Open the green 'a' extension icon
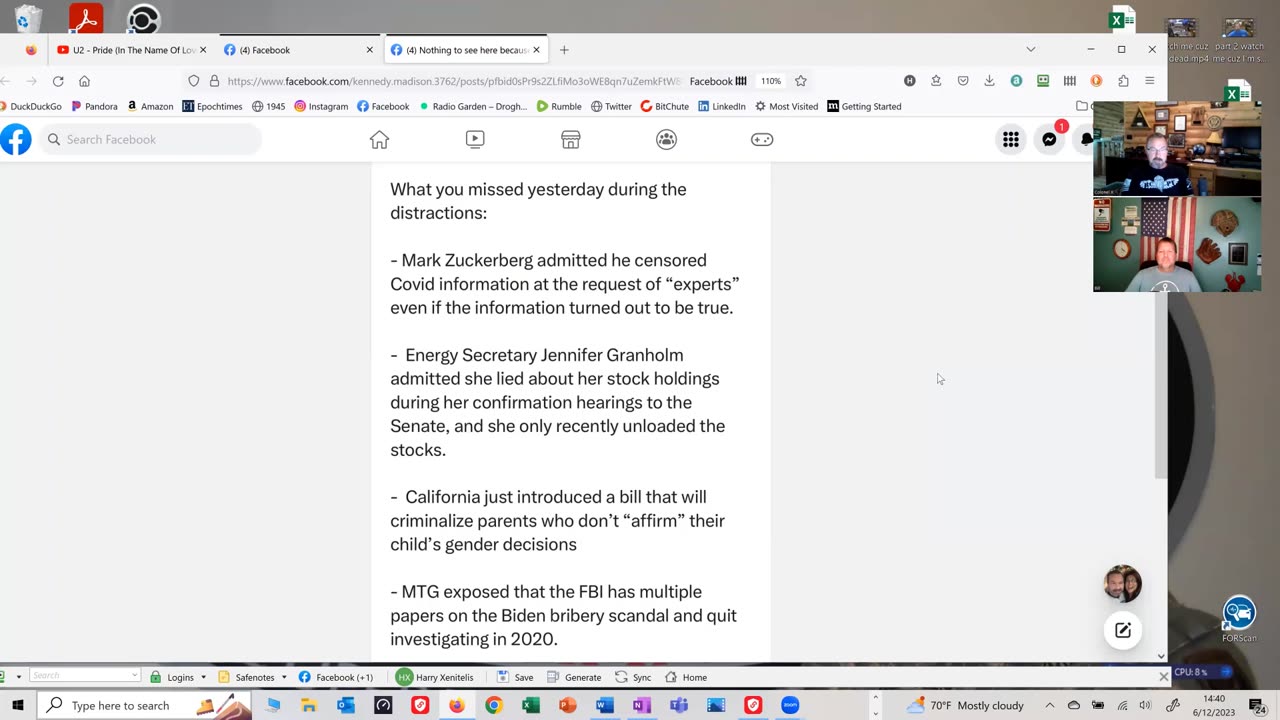The height and width of the screenshot is (720, 1280). pyautogui.click(x=1016, y=81)
